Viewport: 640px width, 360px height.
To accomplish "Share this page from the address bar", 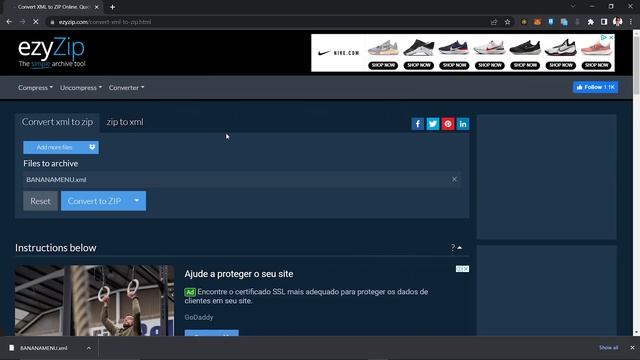I will 494,22.
